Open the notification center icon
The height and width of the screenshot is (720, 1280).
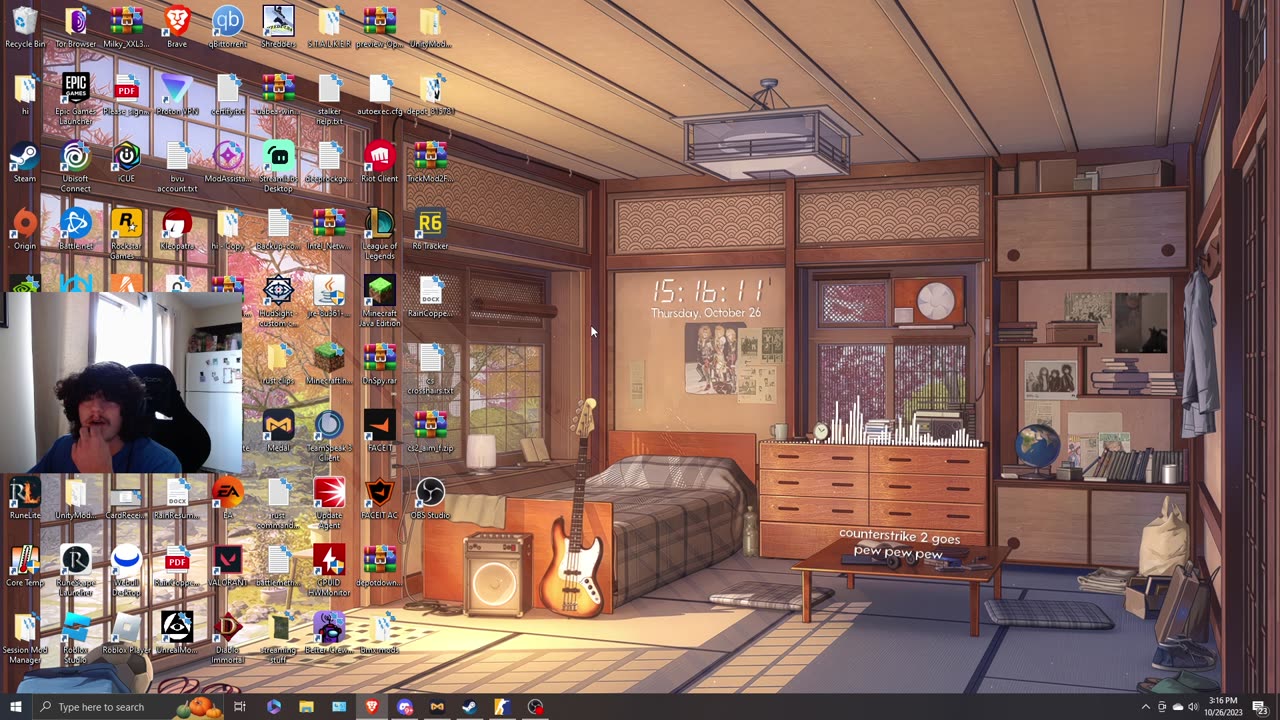1259,707
